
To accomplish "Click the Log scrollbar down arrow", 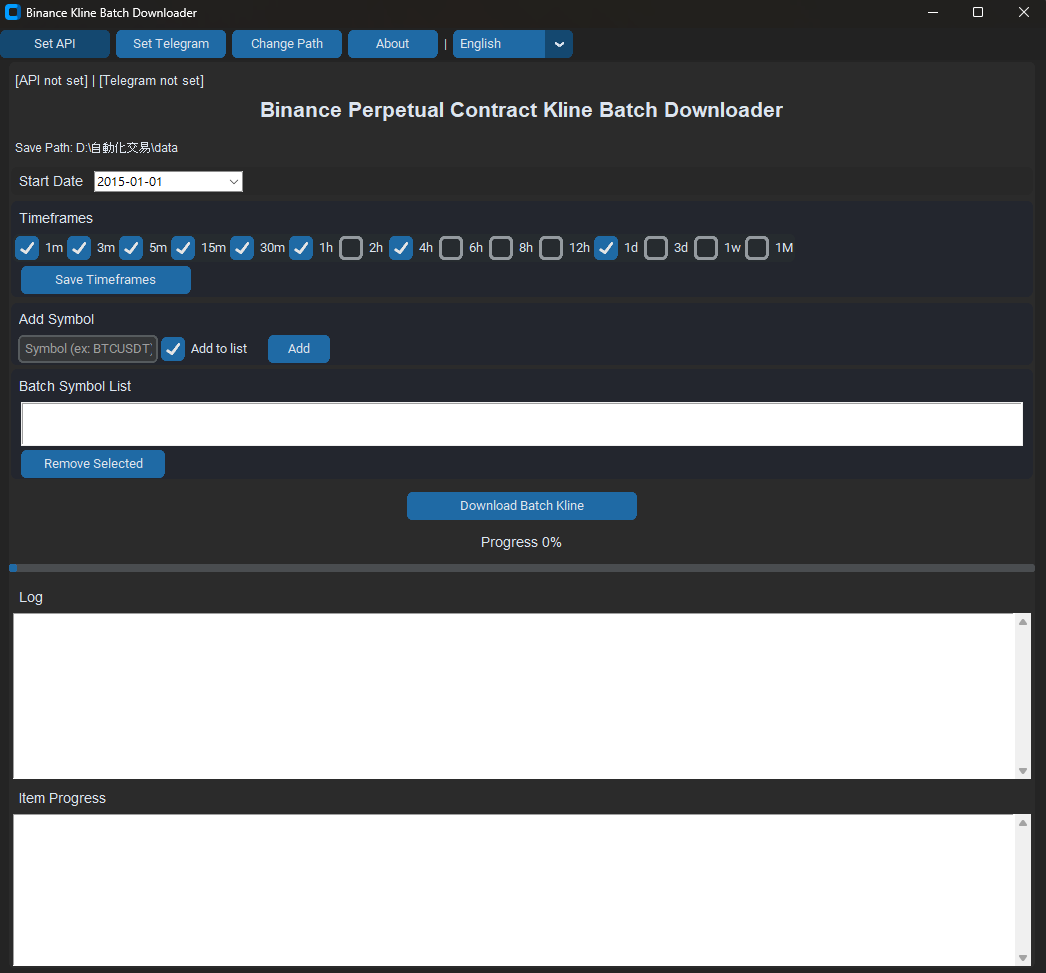I will [x=1023, y=771].
